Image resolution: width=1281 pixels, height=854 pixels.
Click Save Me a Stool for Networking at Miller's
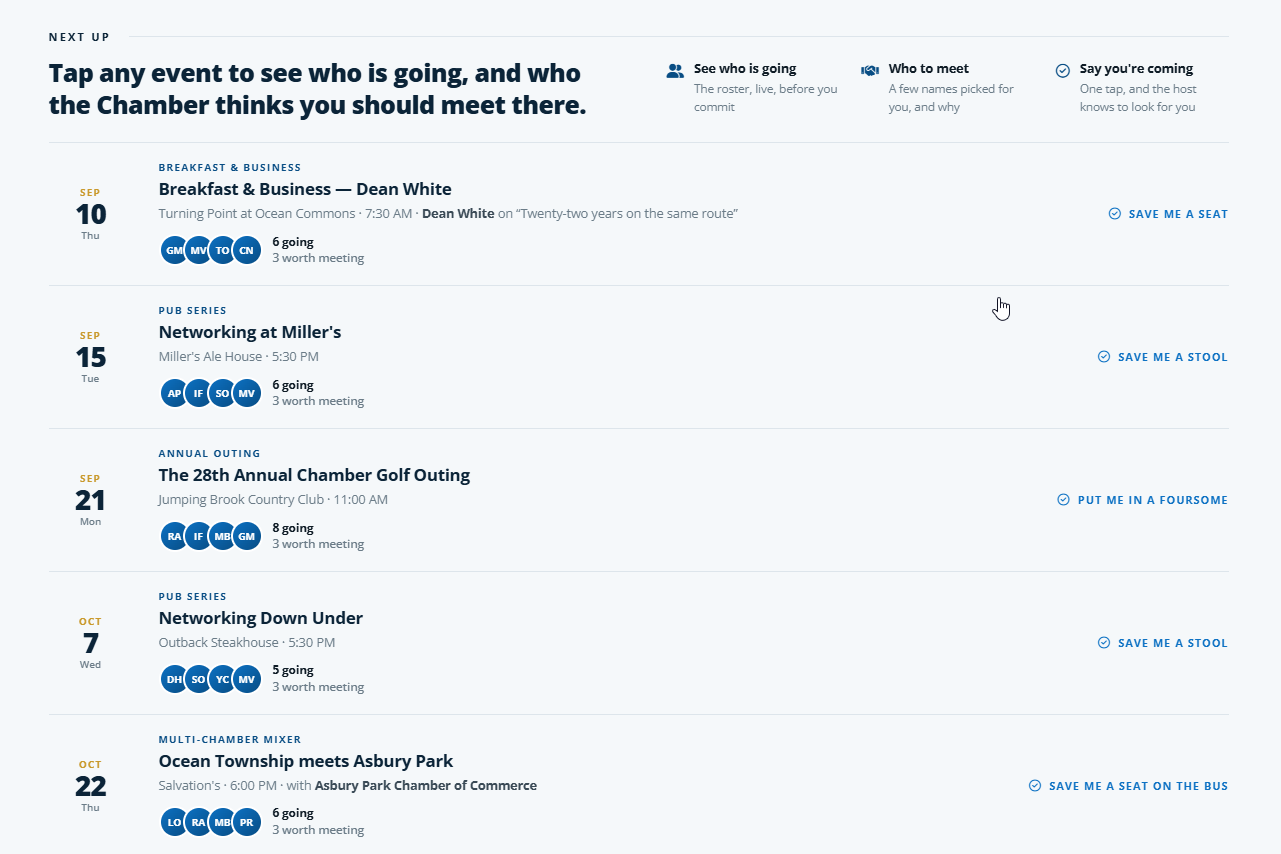click(1162, 357)
